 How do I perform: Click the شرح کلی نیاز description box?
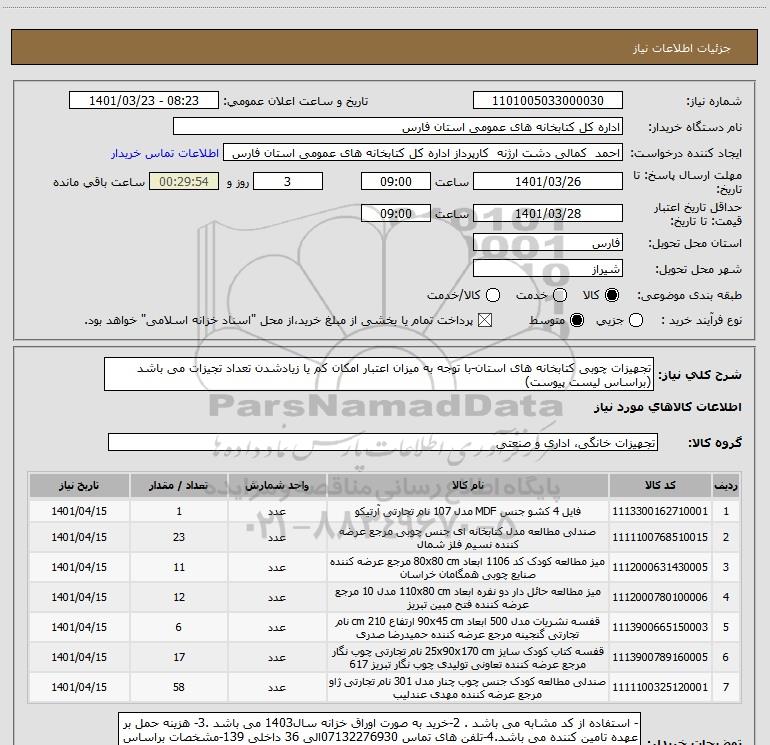point(379,375)
